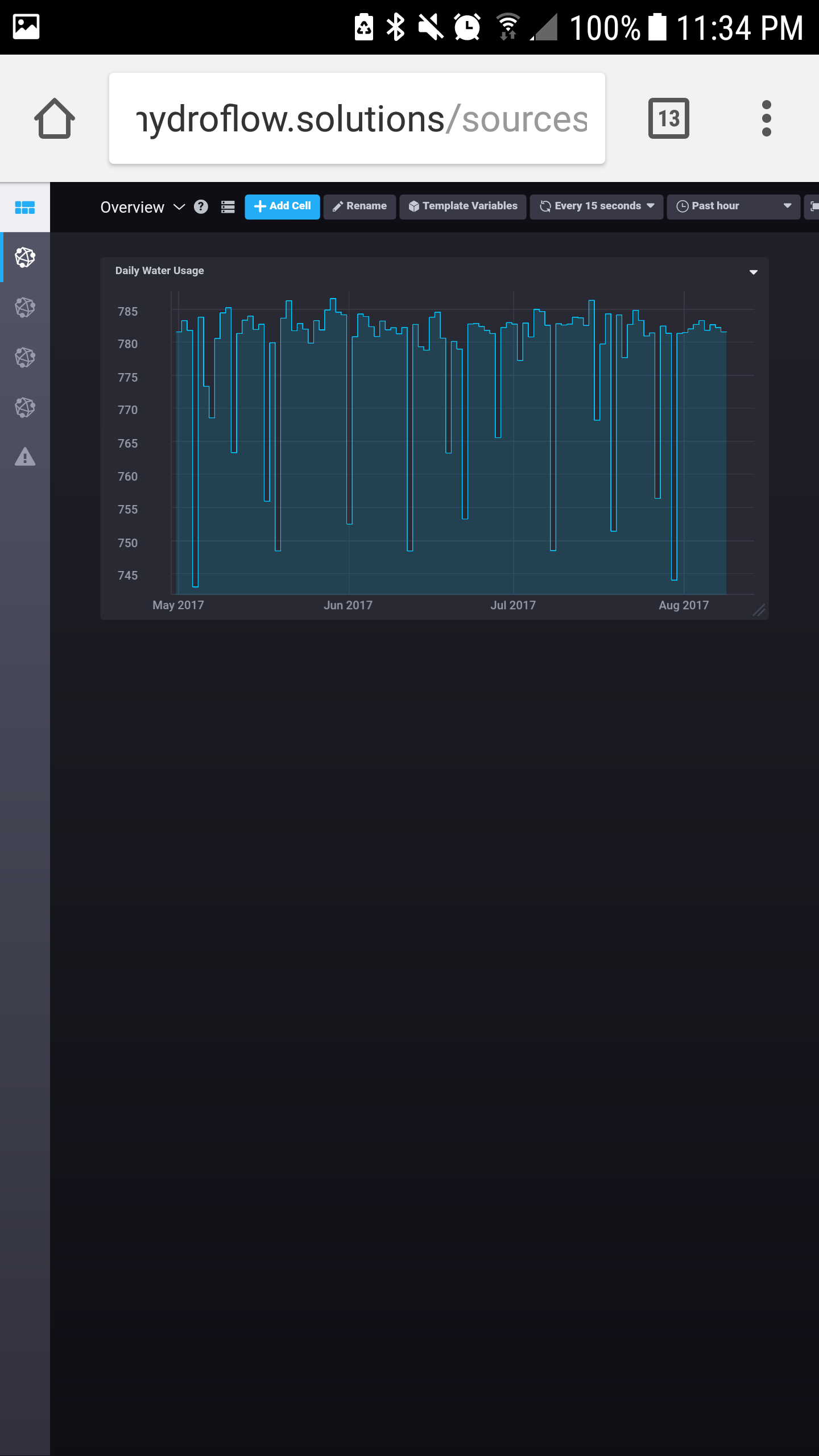819x1456 pixels.
Task: Click the Rename button
Action: [x=359, y=206]
